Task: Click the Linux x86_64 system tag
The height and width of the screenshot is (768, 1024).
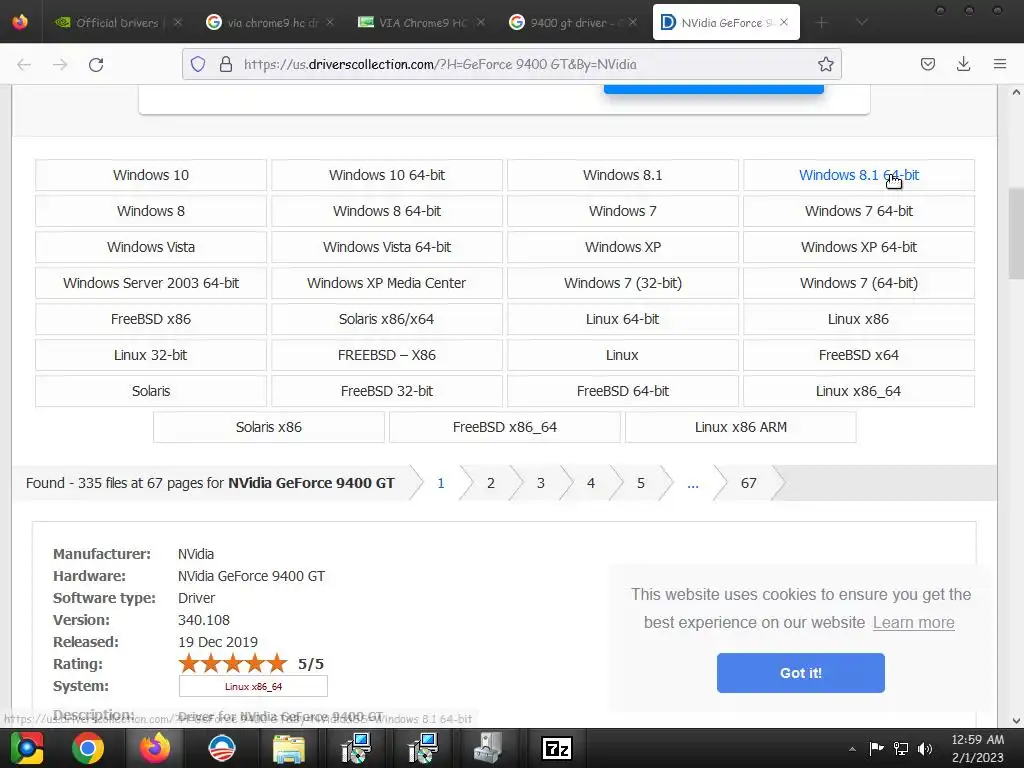Action: click(253, 686)
